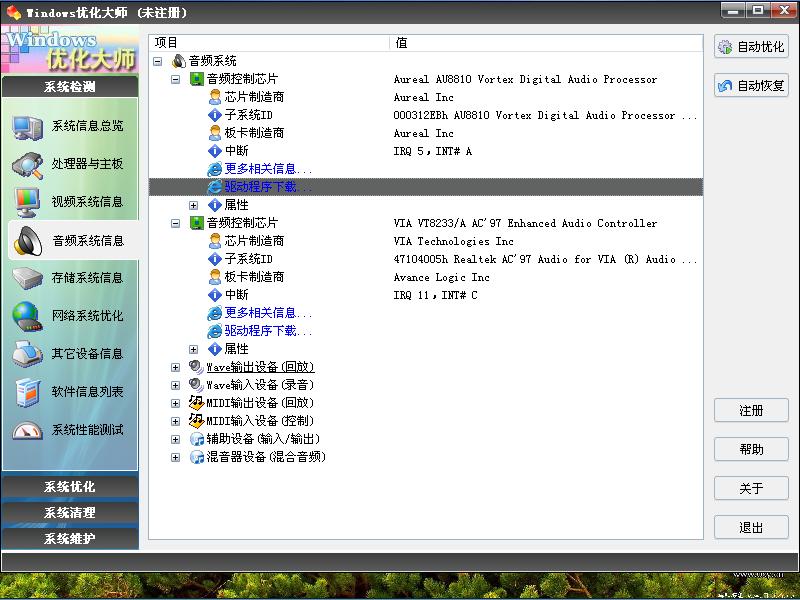Screen dimensions: 800x600
Task: Open 帮助 button
Action: (x=752, y=449)
